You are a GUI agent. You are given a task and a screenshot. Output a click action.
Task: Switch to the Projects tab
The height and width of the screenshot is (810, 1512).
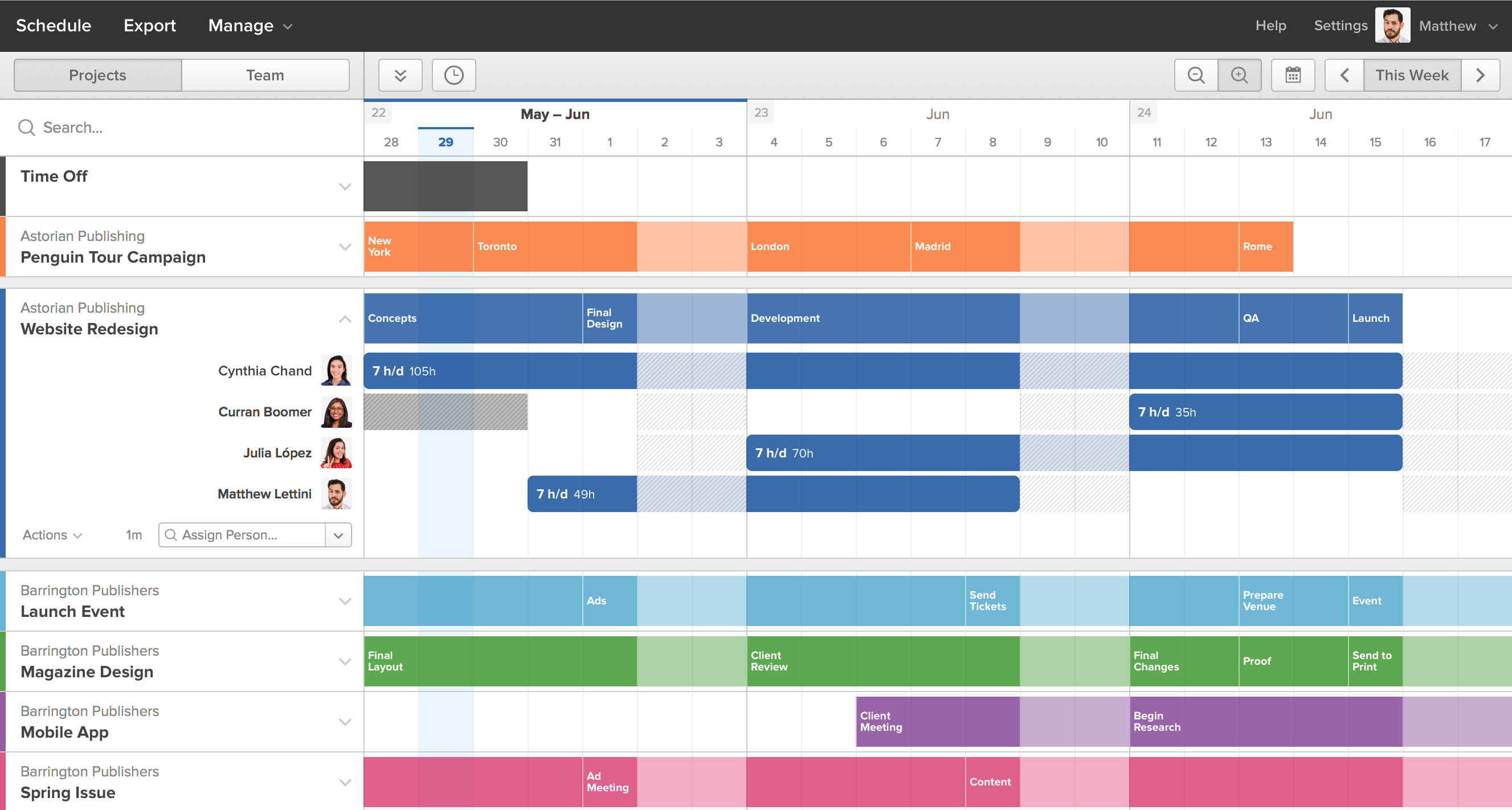[x=98, y=75]
